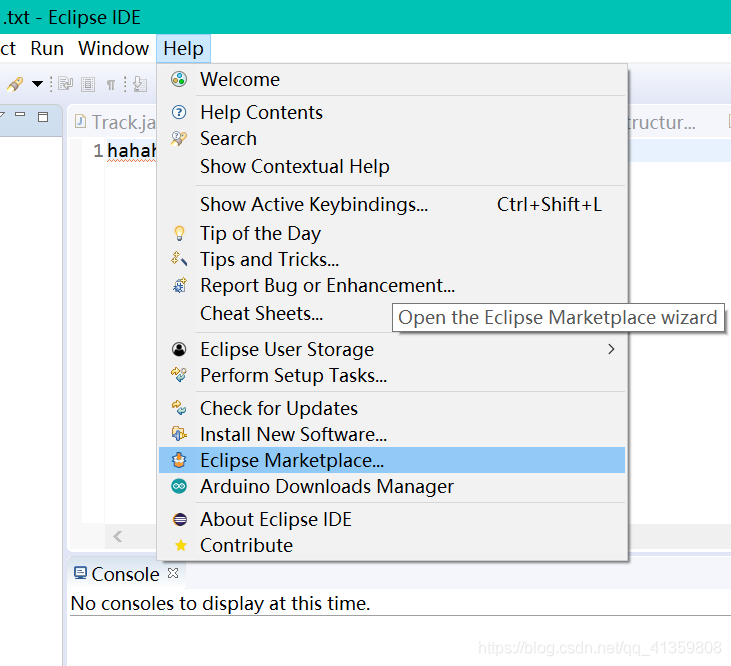
Task: Click the next annotation toolbar icon
Action: pyautogui.click(x=140, y=84)
